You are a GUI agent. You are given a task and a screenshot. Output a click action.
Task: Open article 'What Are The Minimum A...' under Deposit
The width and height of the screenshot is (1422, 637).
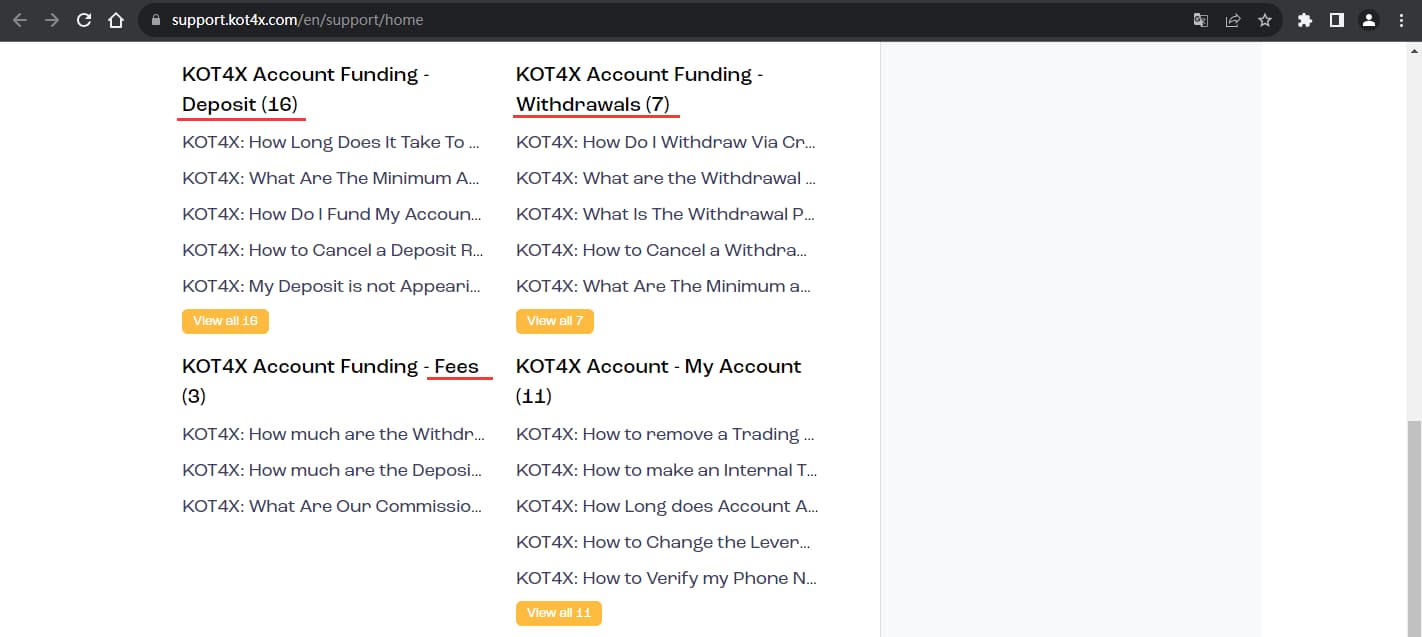(331, 178)
